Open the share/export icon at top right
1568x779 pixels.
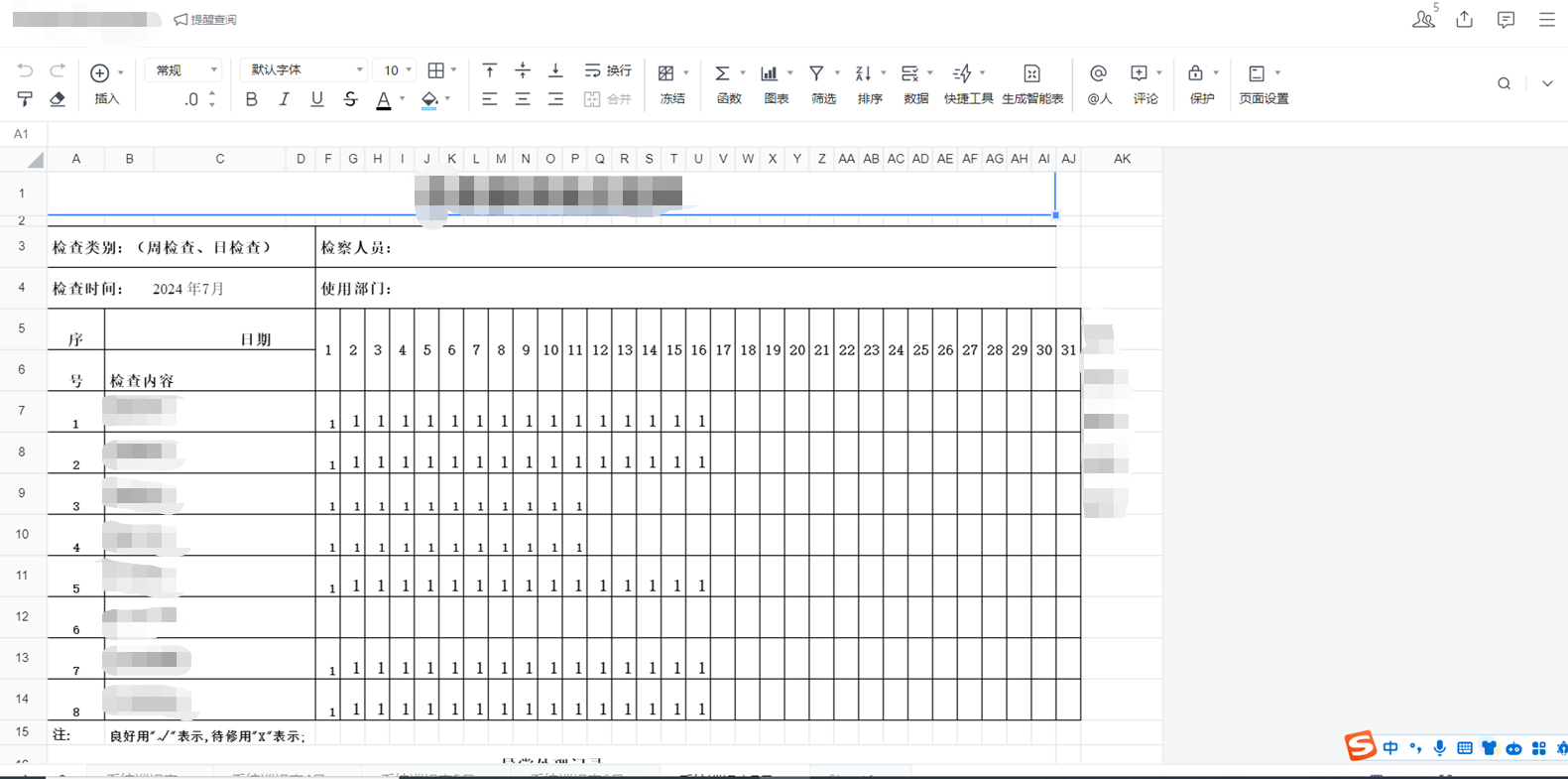click(1465, 19)
